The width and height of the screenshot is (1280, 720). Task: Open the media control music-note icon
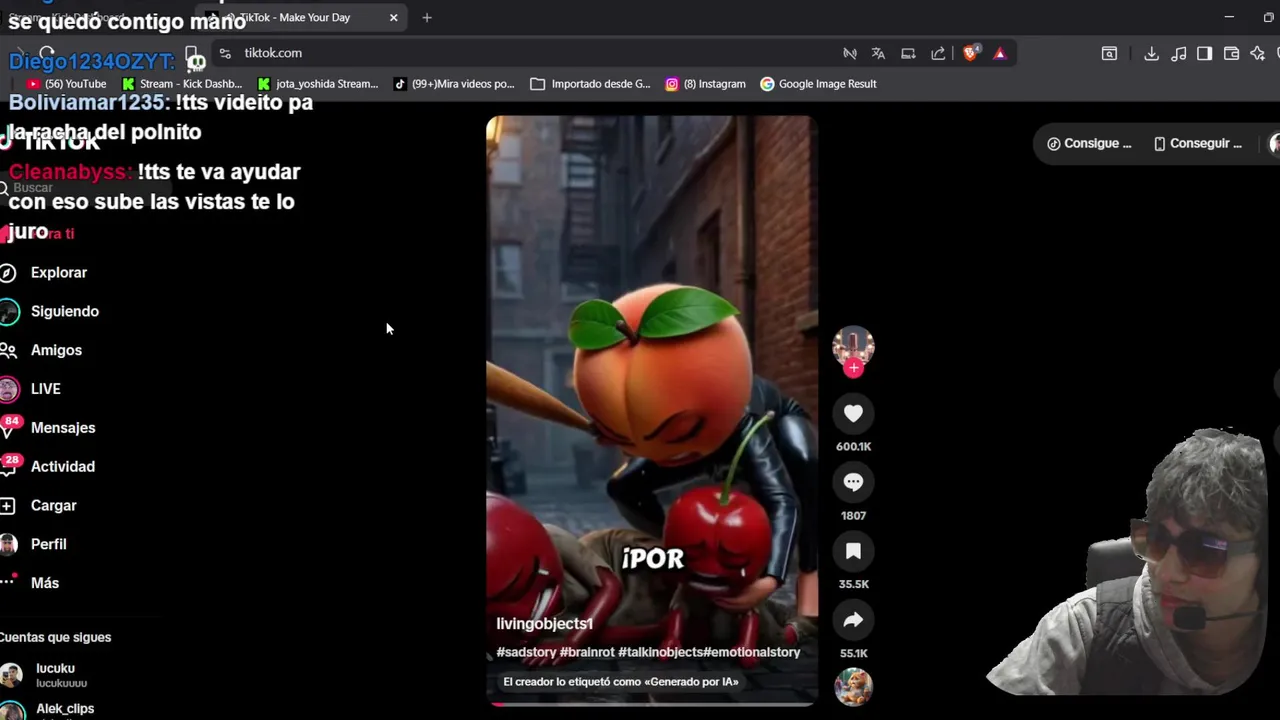pyautogui.click(x=1179, y=54)
